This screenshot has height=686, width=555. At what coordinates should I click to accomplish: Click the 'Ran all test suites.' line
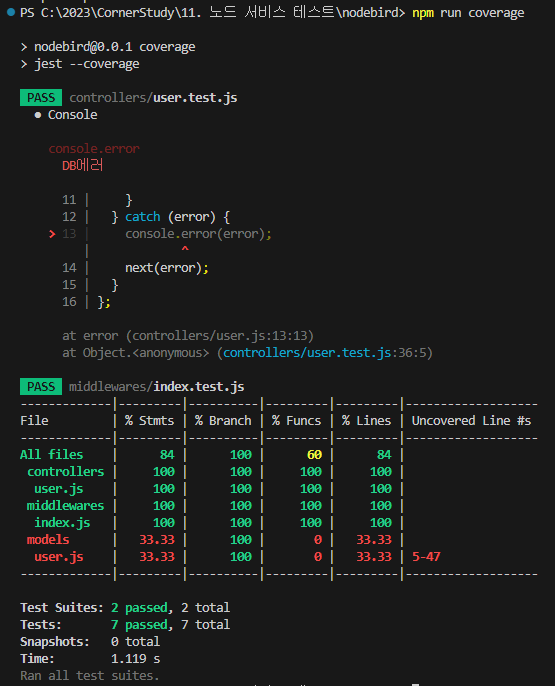pos(90,676)
